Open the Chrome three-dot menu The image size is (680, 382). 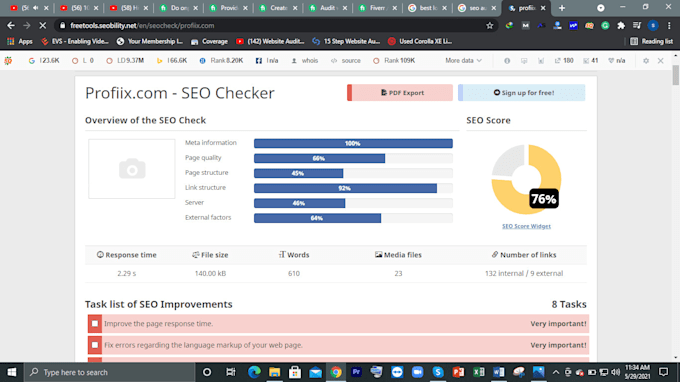[669, 26]
